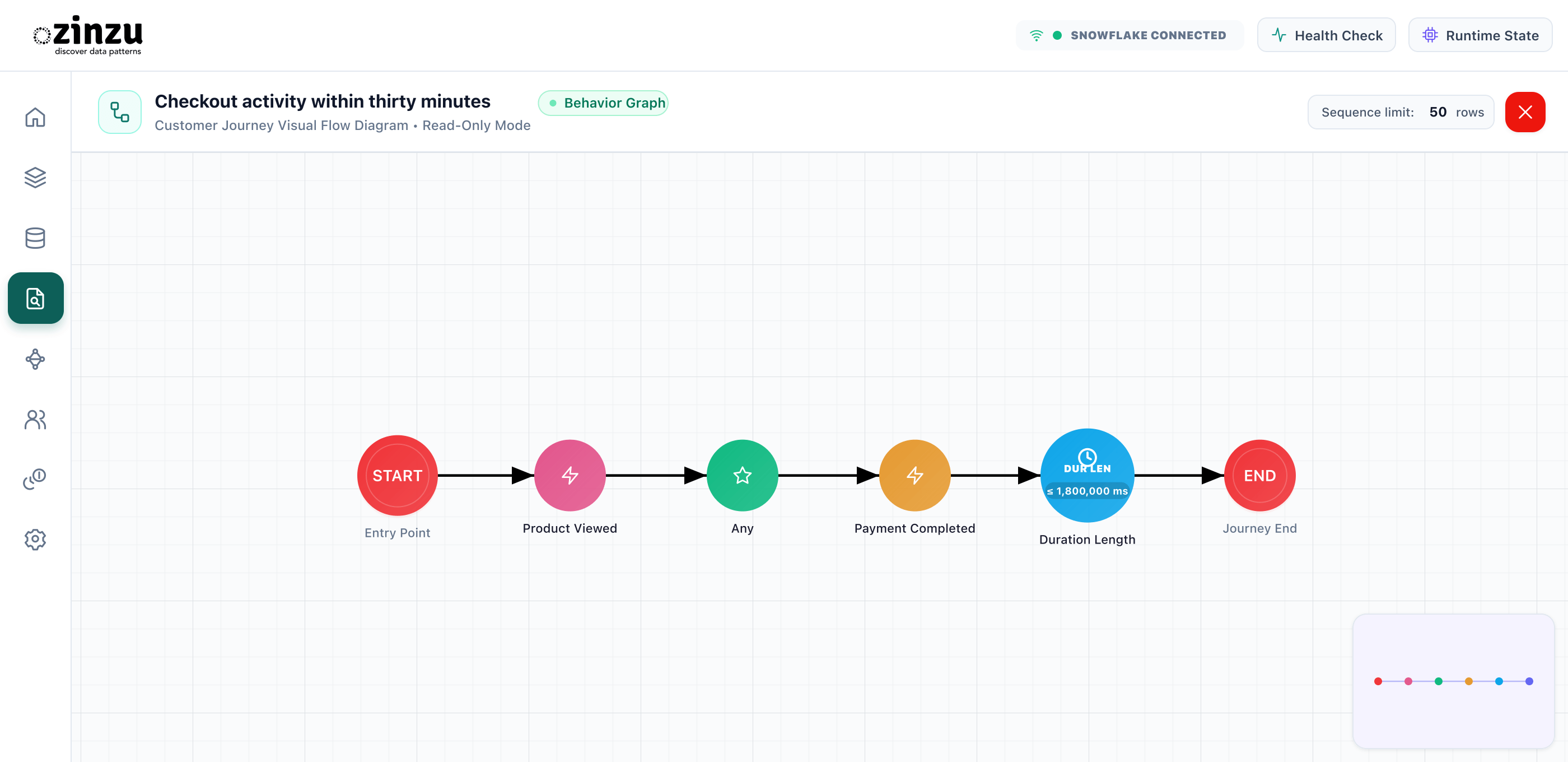Open the network graph sidebar icon
Viewport: 1568px width, 762px height.
tap(35, 359)
